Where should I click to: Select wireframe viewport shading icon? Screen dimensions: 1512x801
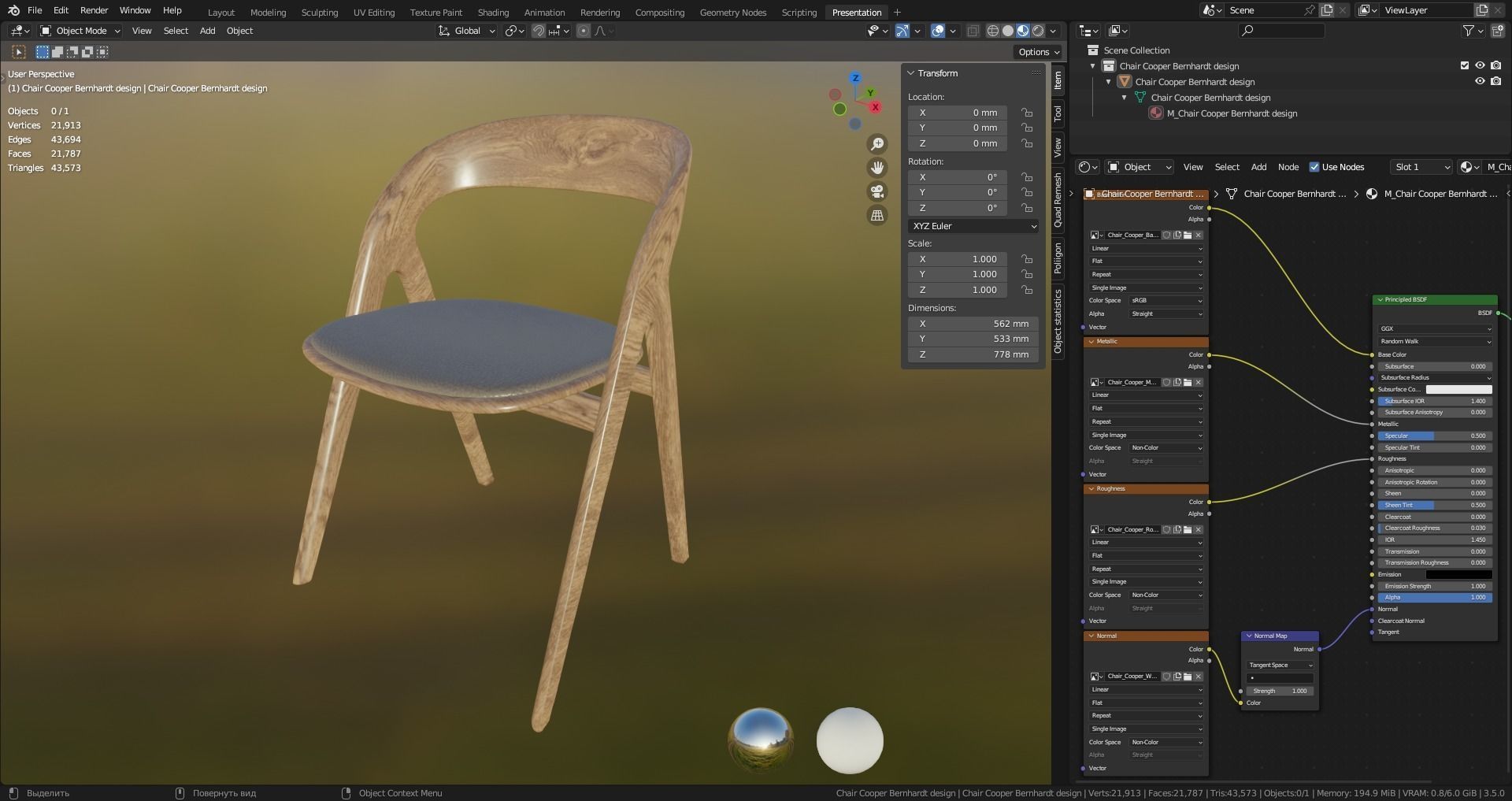click(993, 31)
